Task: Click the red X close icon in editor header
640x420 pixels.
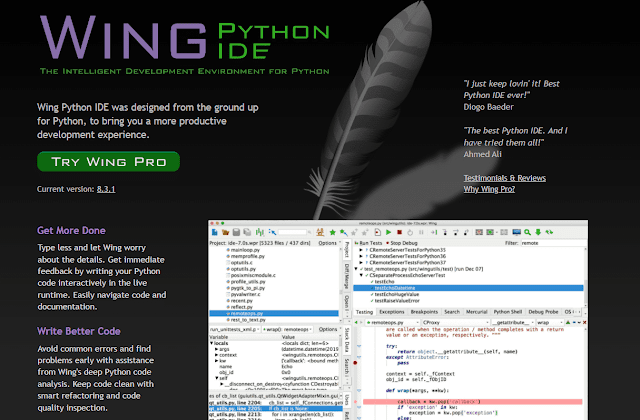Action: coord(584,322)
